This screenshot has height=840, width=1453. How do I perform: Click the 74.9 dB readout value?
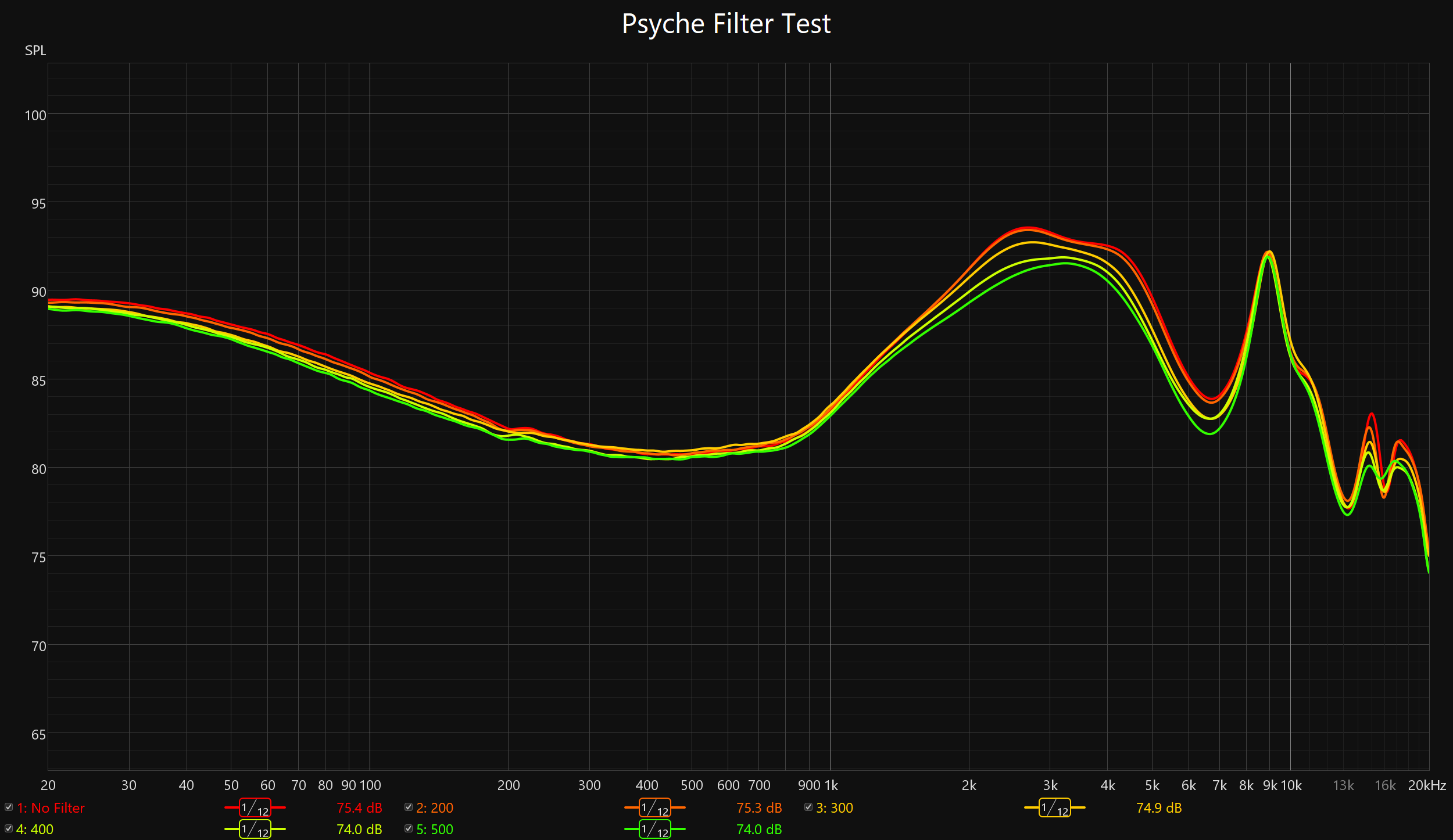(1159, 808)
